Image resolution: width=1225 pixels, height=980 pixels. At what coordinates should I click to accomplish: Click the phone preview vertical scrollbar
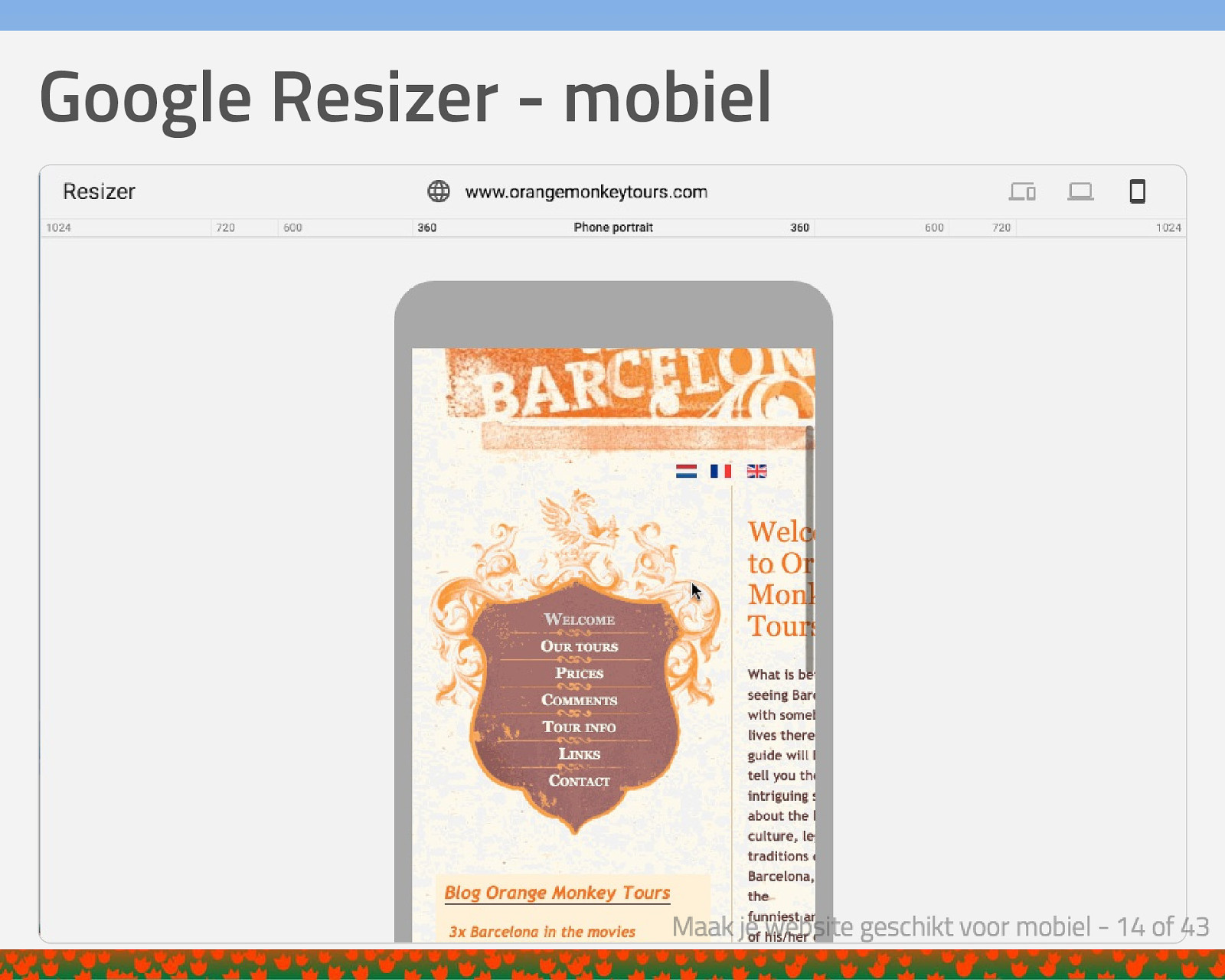(810, 549)
